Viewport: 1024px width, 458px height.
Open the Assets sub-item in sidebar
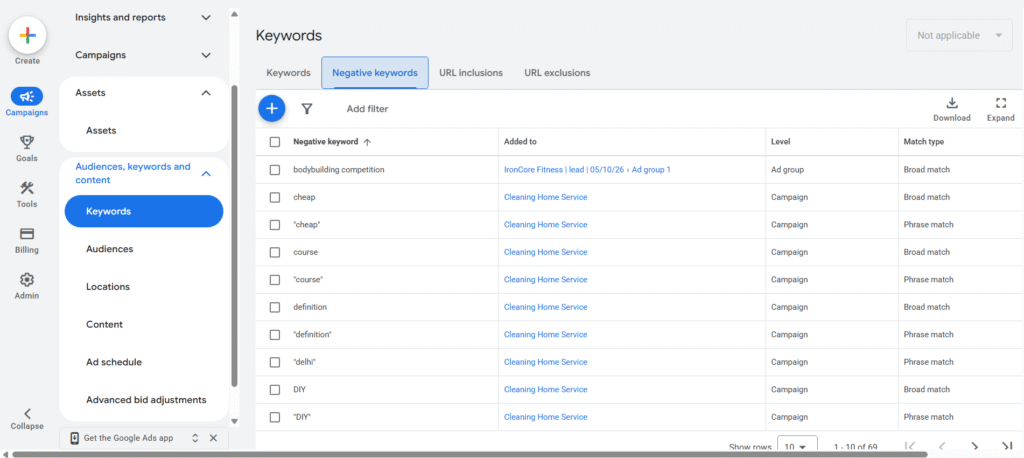101,131
